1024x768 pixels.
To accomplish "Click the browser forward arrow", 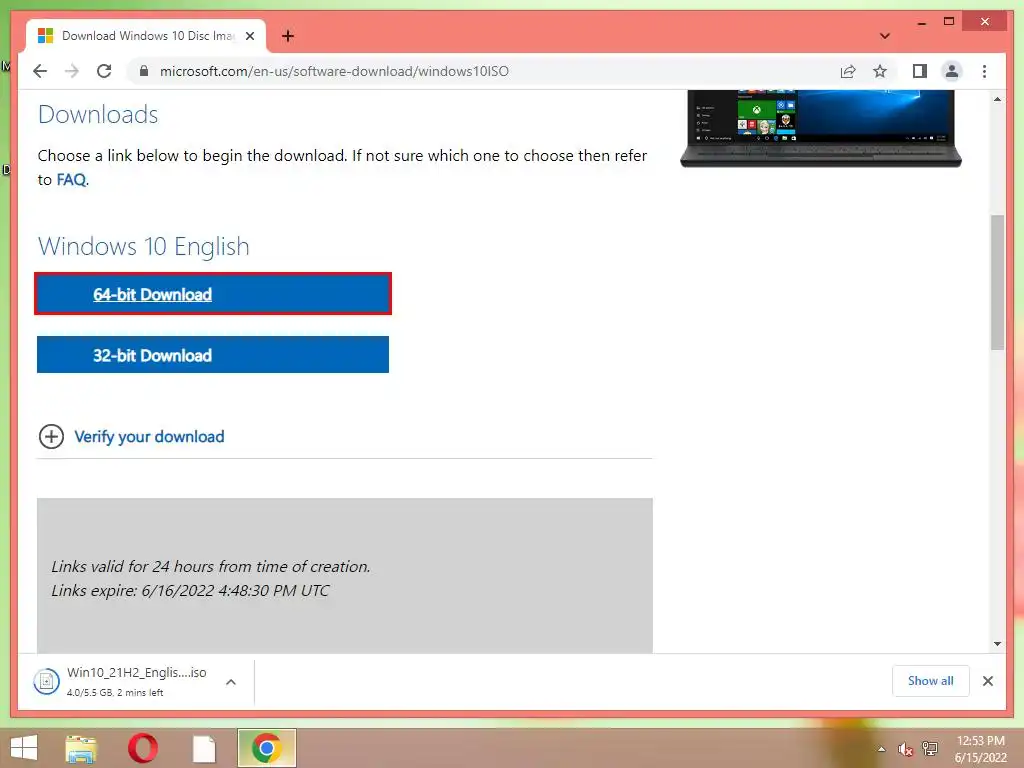I will point(72,71).
